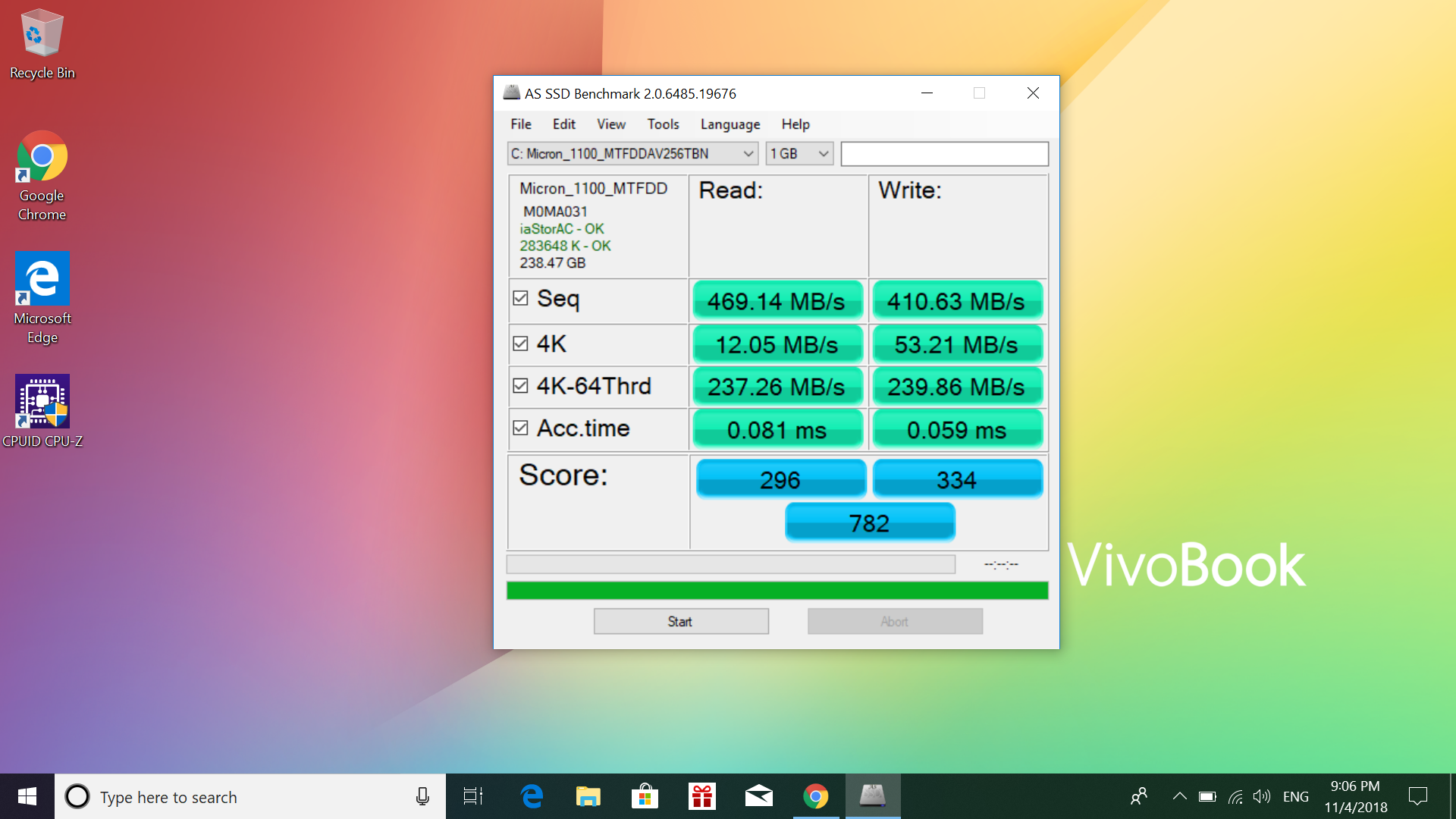Open the 1 GB test size dropdown
The width and height of the screenshot is (1456, 819).
click(799, 154)
